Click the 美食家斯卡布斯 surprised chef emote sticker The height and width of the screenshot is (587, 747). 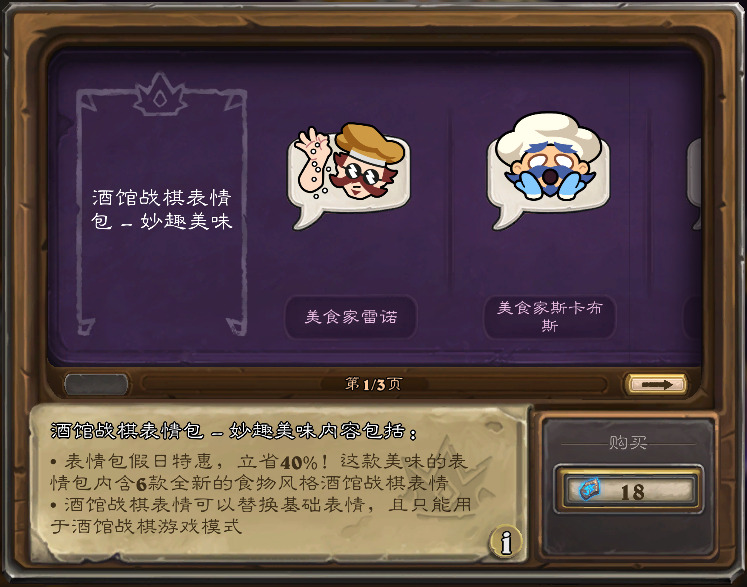549,171
